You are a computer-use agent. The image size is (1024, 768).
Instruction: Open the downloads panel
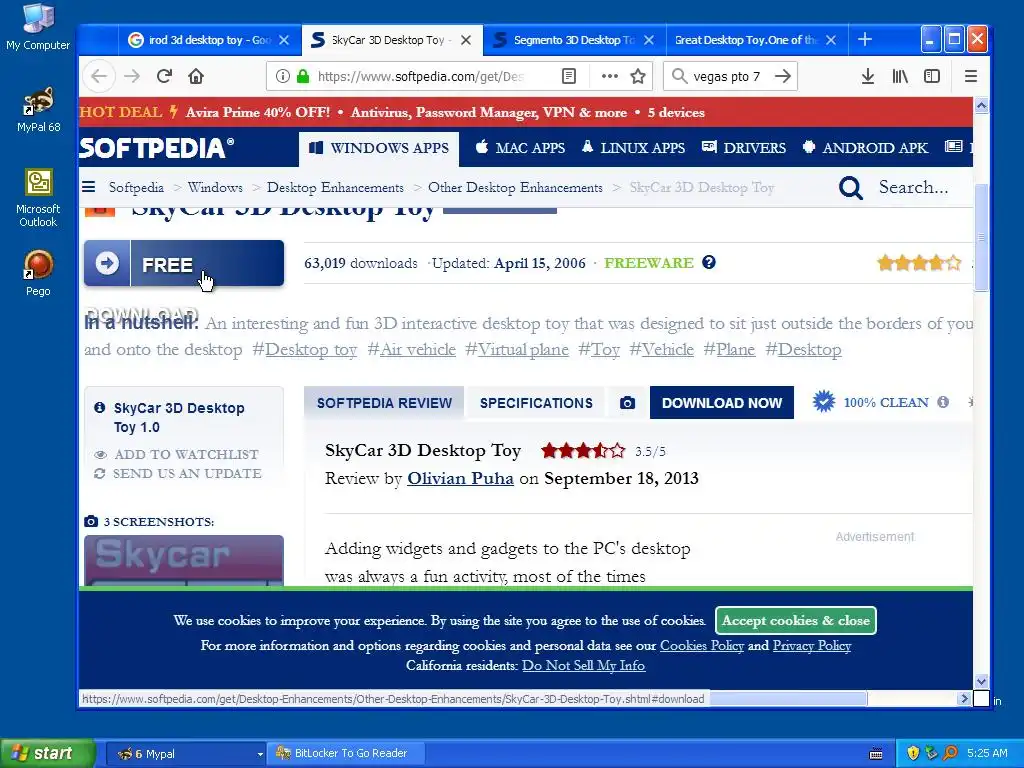click(867, 76)
